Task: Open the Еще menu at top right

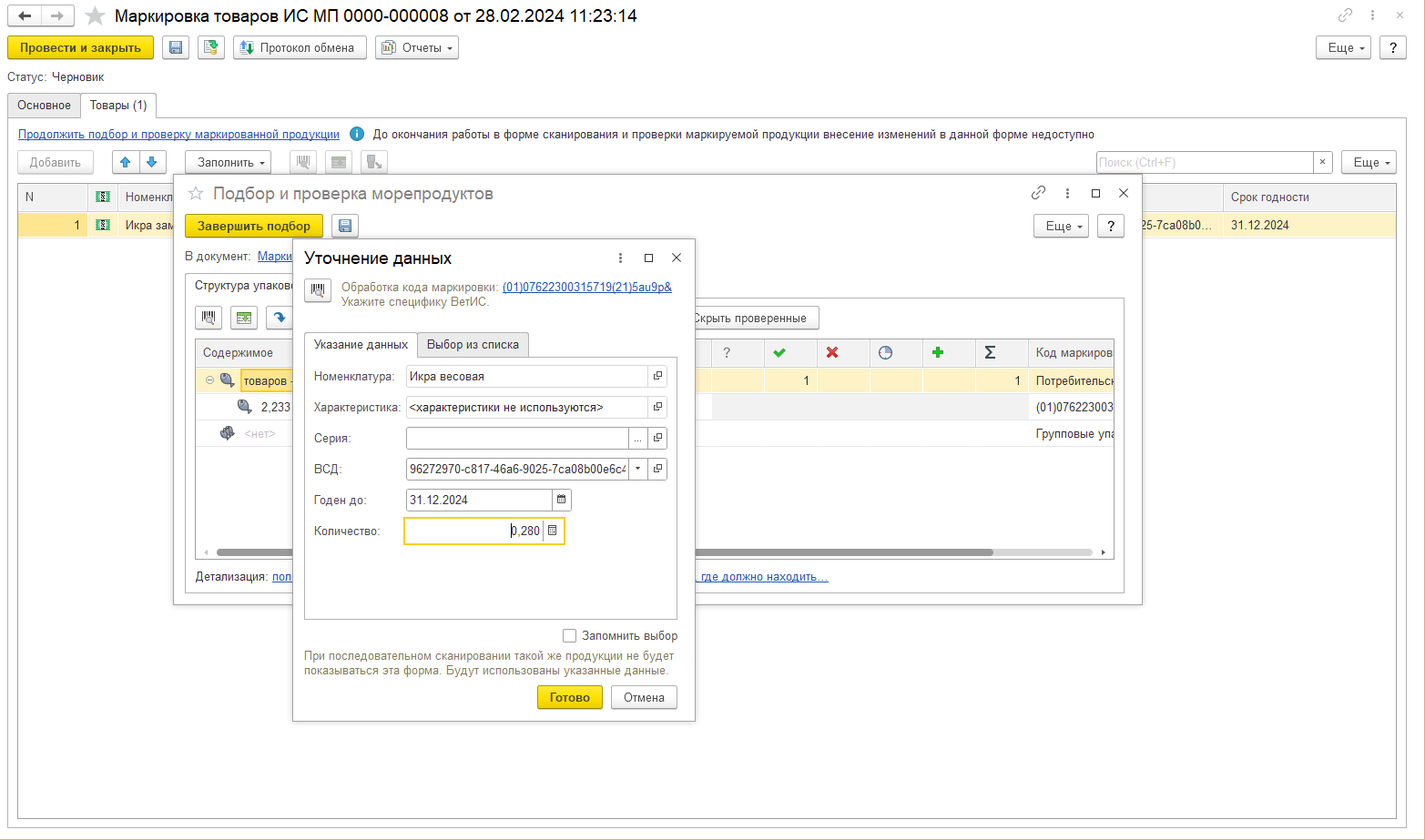Action: click(1343, 47)
